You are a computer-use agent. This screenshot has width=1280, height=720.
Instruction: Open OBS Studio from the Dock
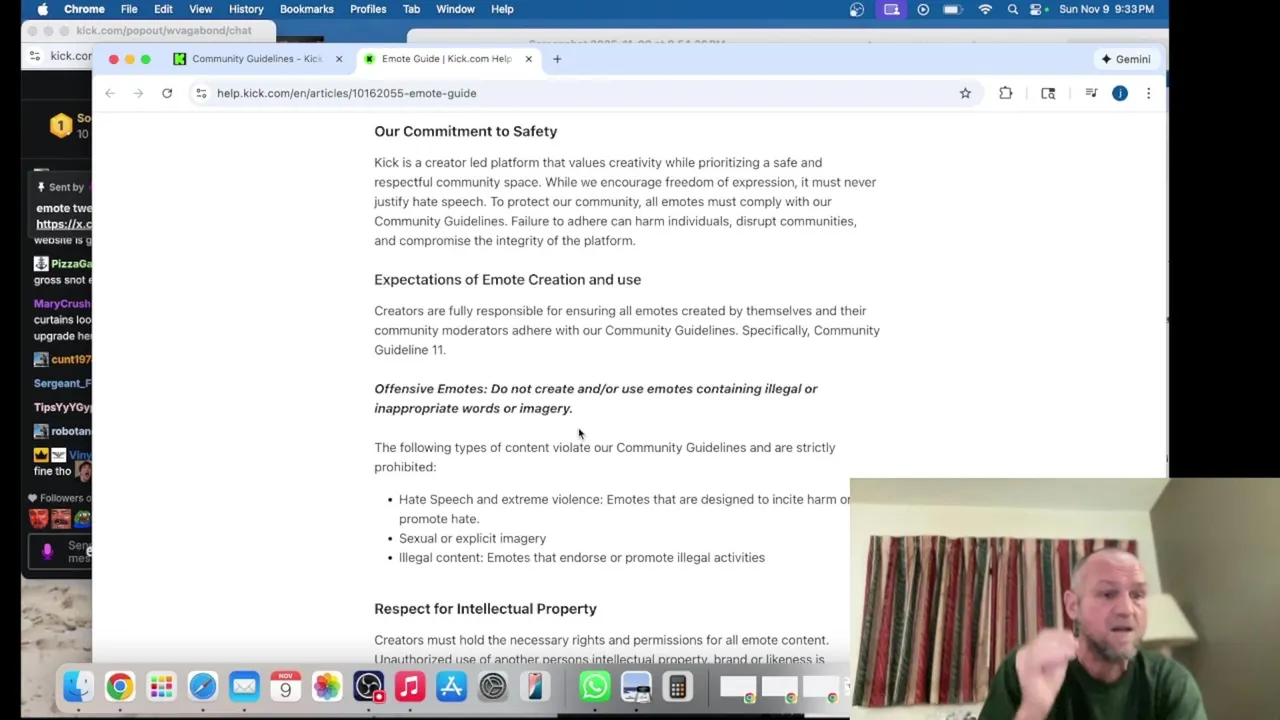(x=368, y=686)
